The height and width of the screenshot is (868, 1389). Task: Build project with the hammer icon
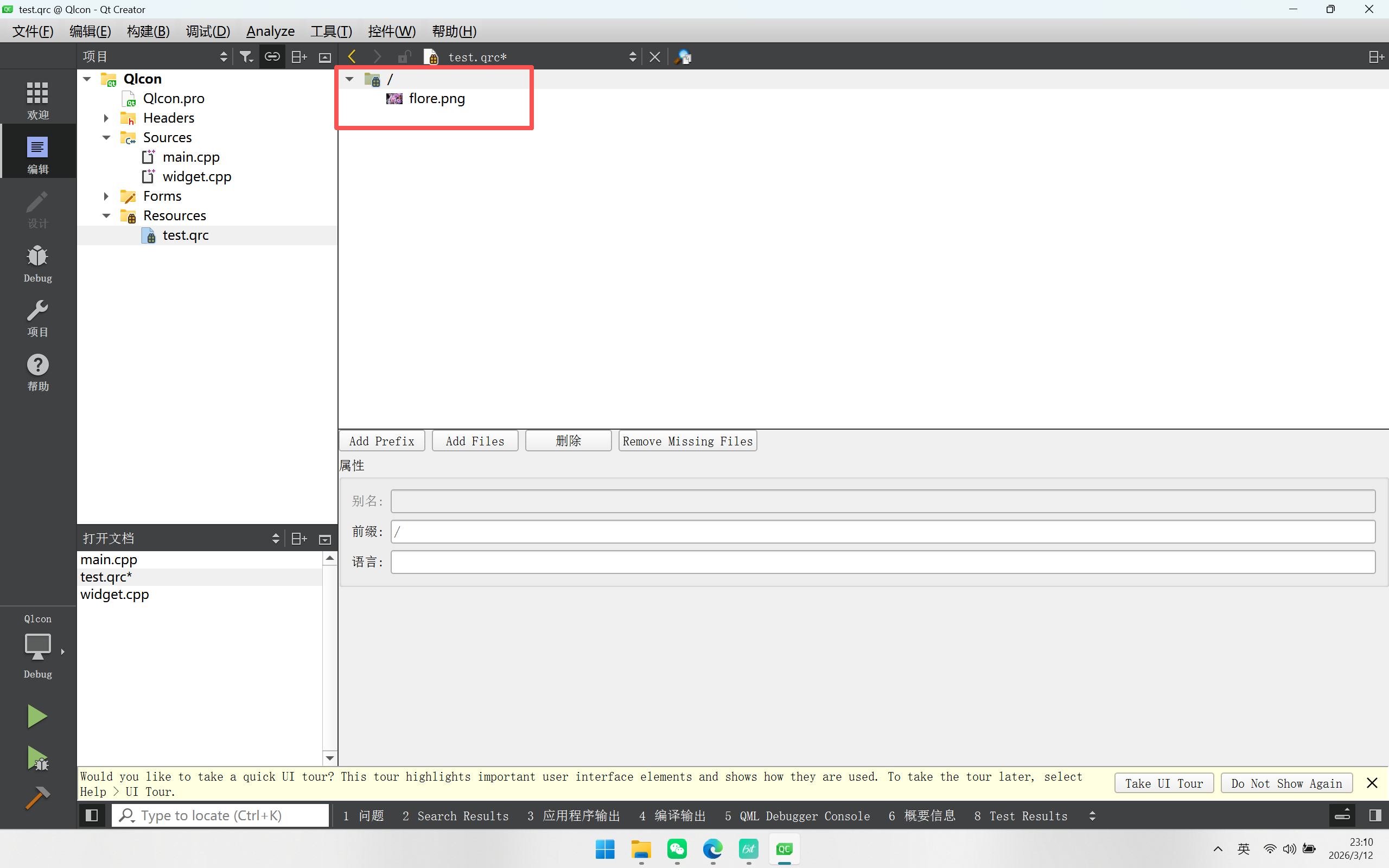coord(37,797)
